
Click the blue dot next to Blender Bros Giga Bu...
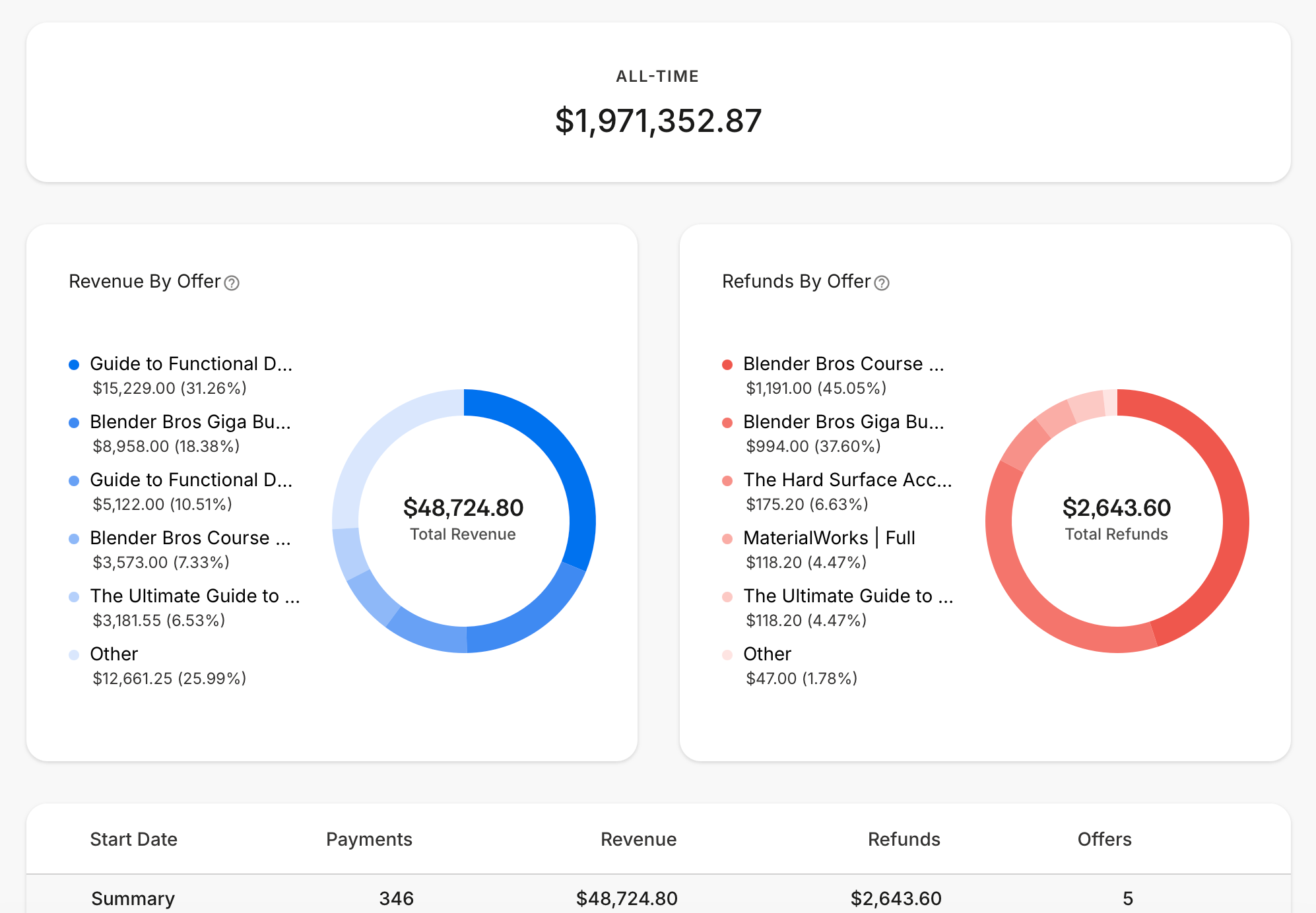[75, 422]
